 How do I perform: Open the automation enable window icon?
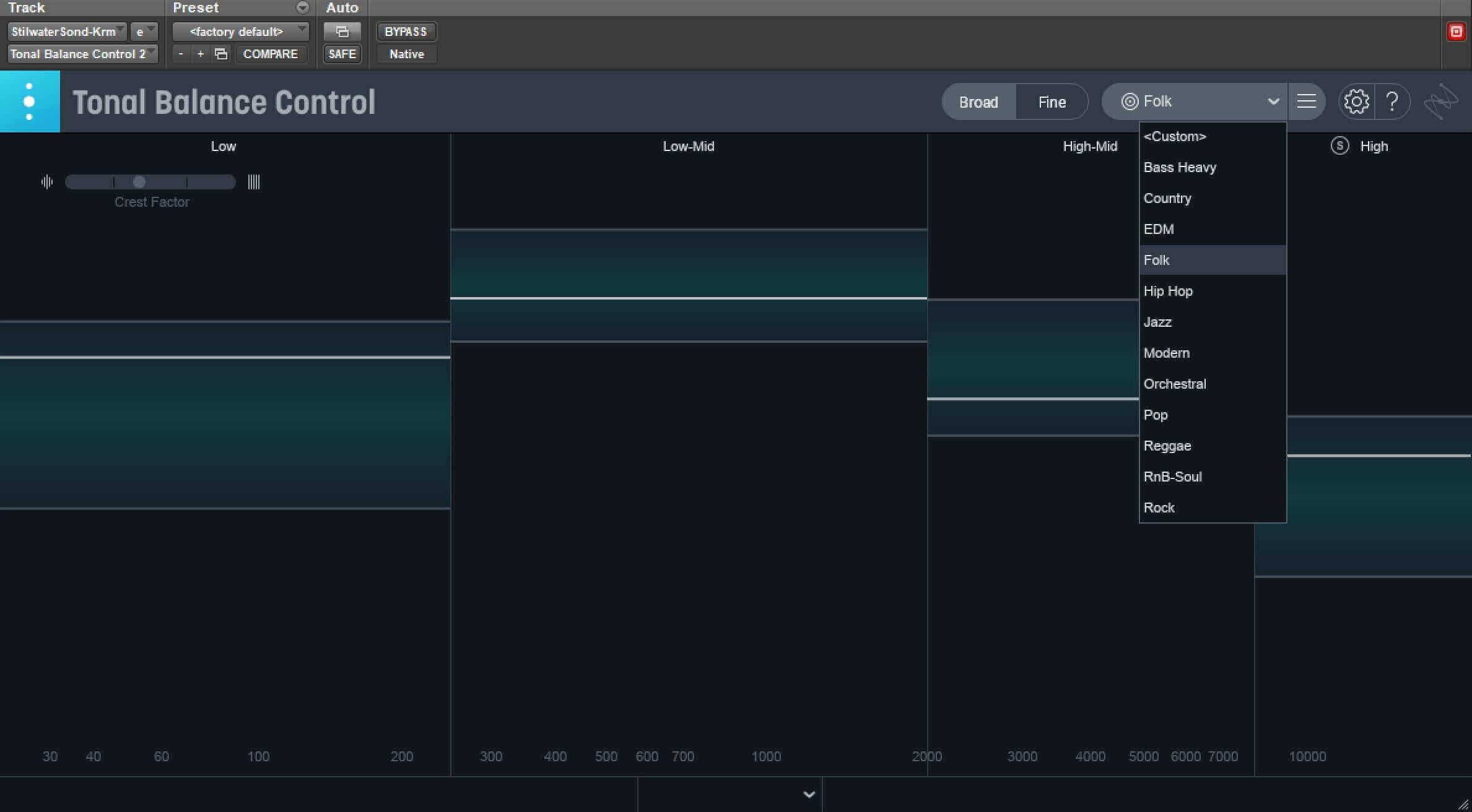[x=342, y=32]
